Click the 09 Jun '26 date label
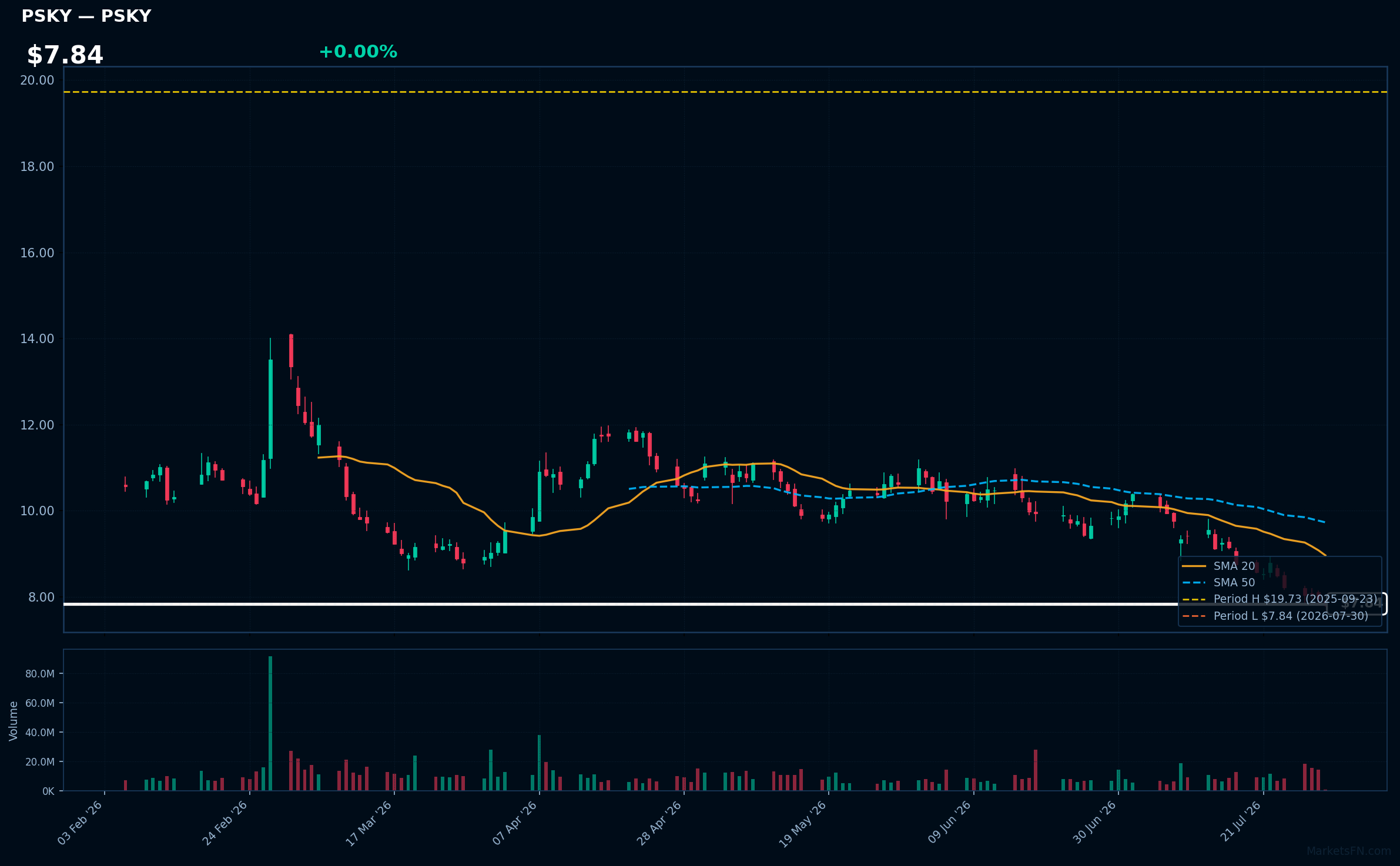The width and height of the screenshot is (1400, 866). point(949,823)
